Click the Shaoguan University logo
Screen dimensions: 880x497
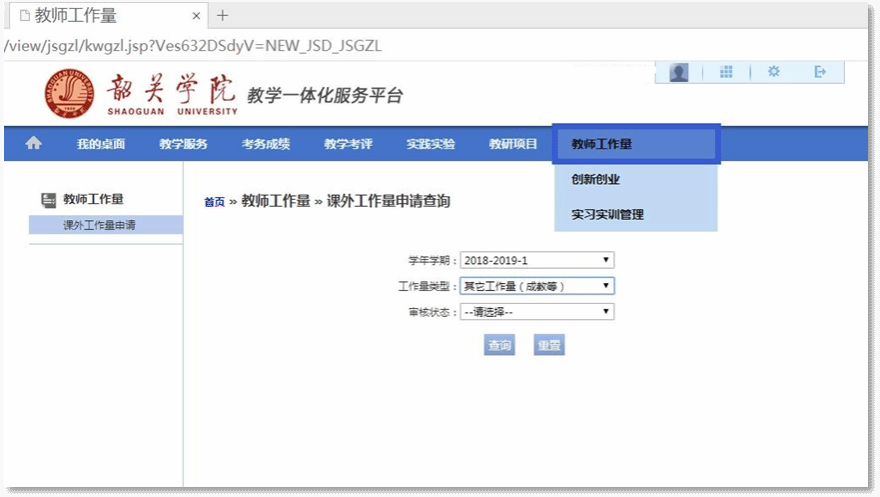tap(69, 94)
